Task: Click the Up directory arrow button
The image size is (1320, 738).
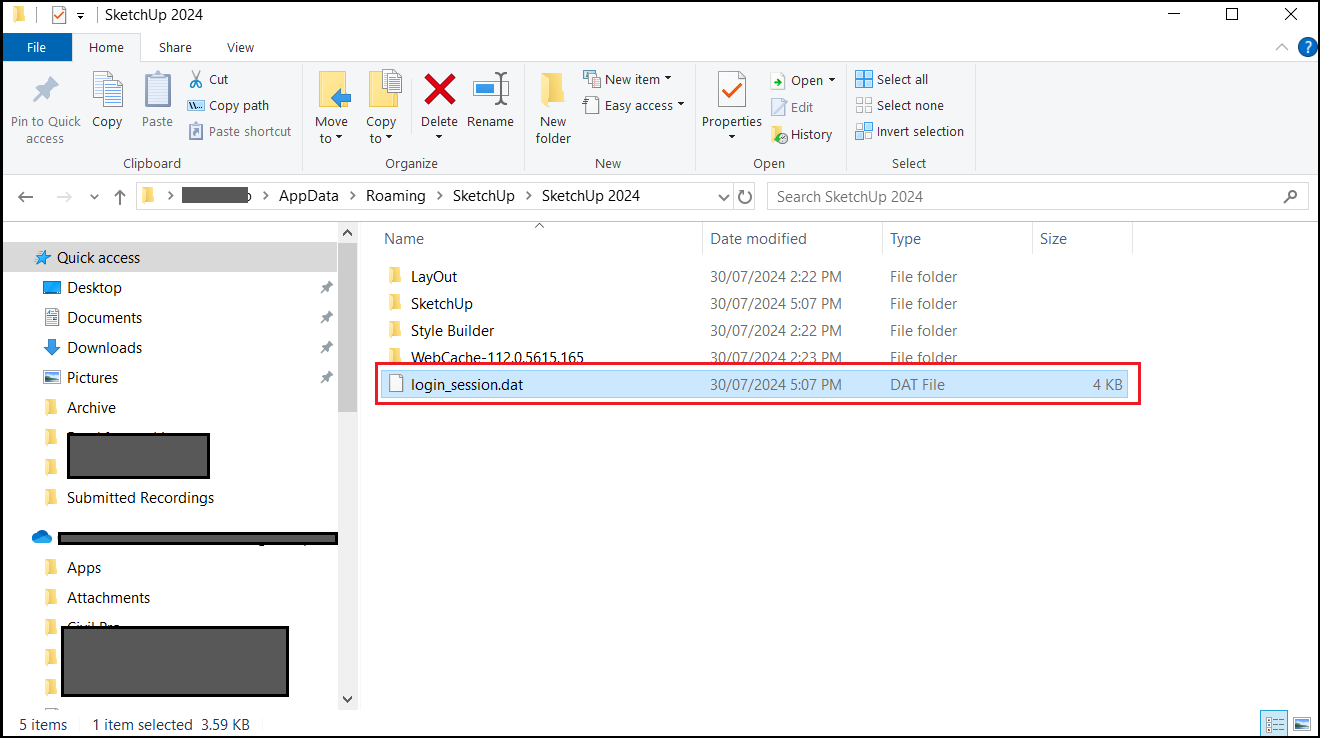Action: [x=120, y=197]
